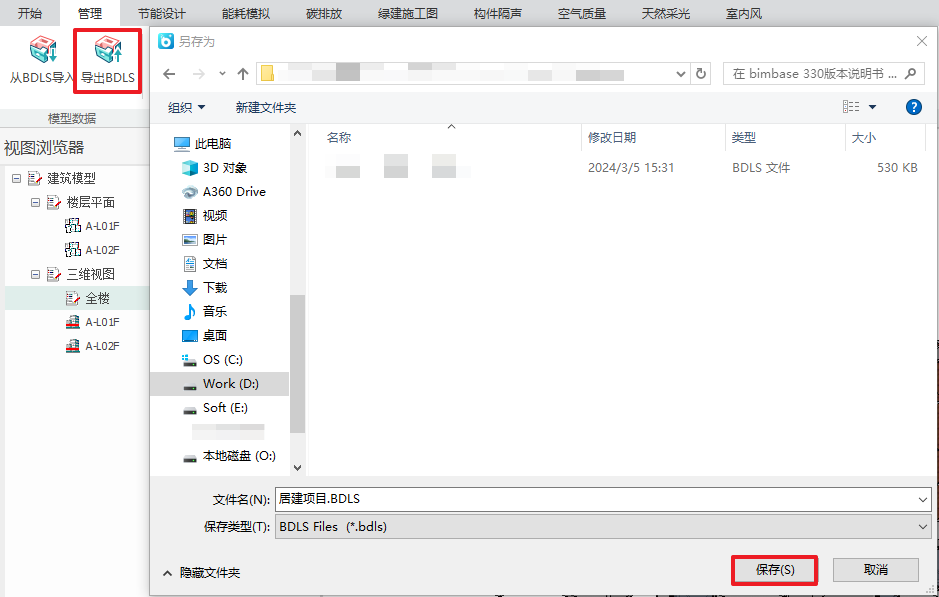Select the Soft (E:) drive
Image resolution: width=939 pixels, height=597 pixels.
click(x=214, y=408)
